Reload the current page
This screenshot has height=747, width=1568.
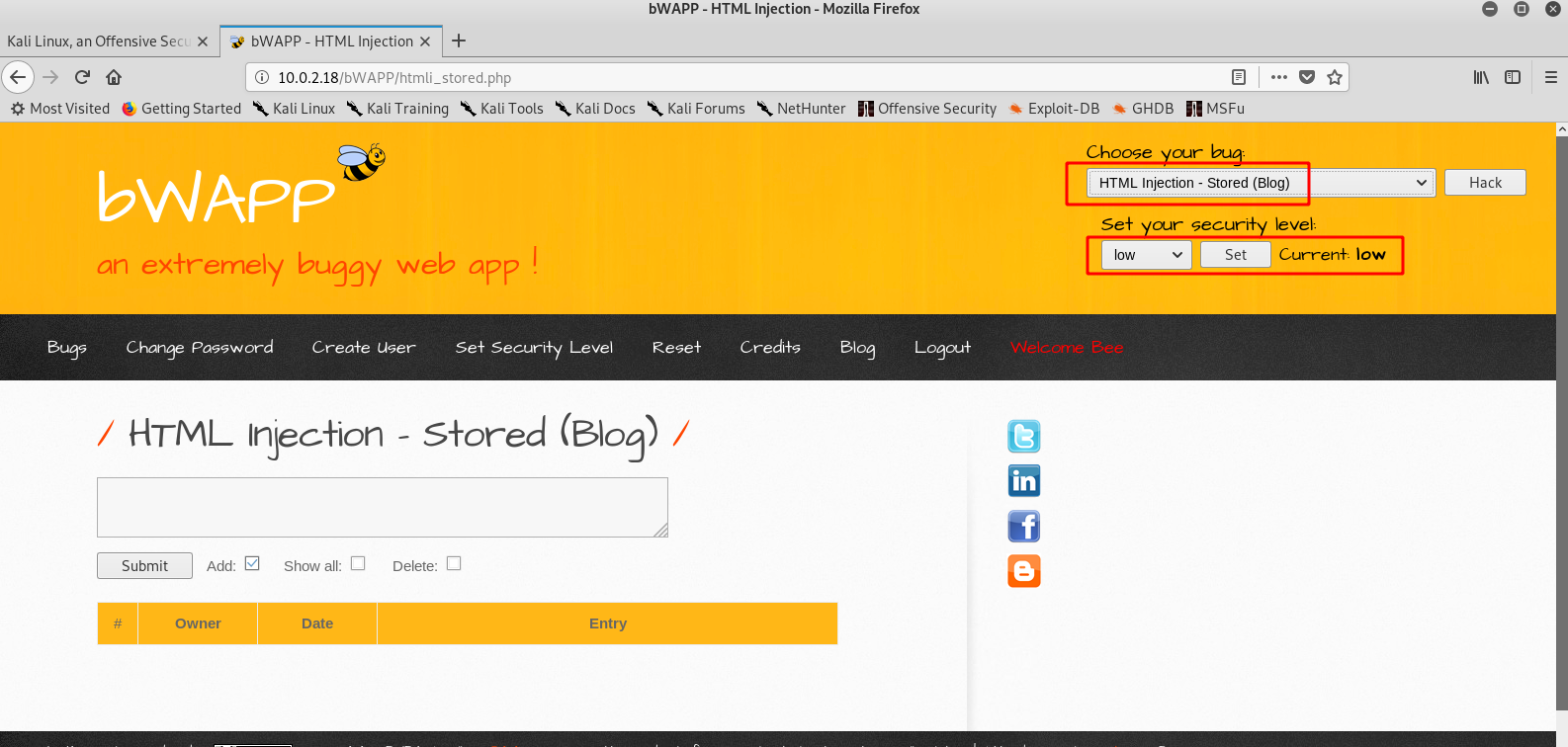[83, 77]
